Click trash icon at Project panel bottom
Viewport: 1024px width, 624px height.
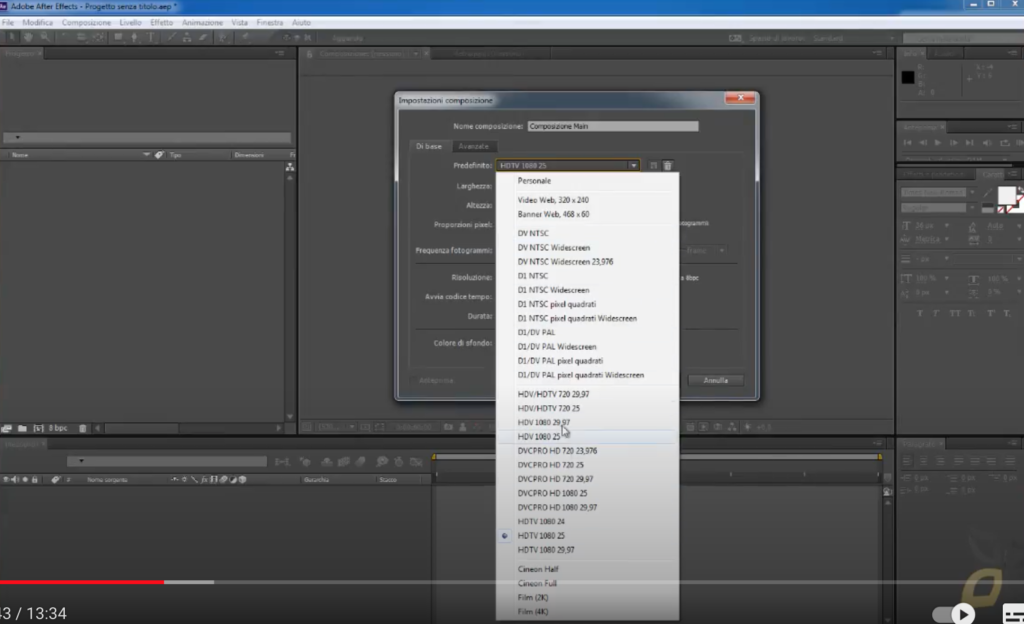[x=82, y=428]
